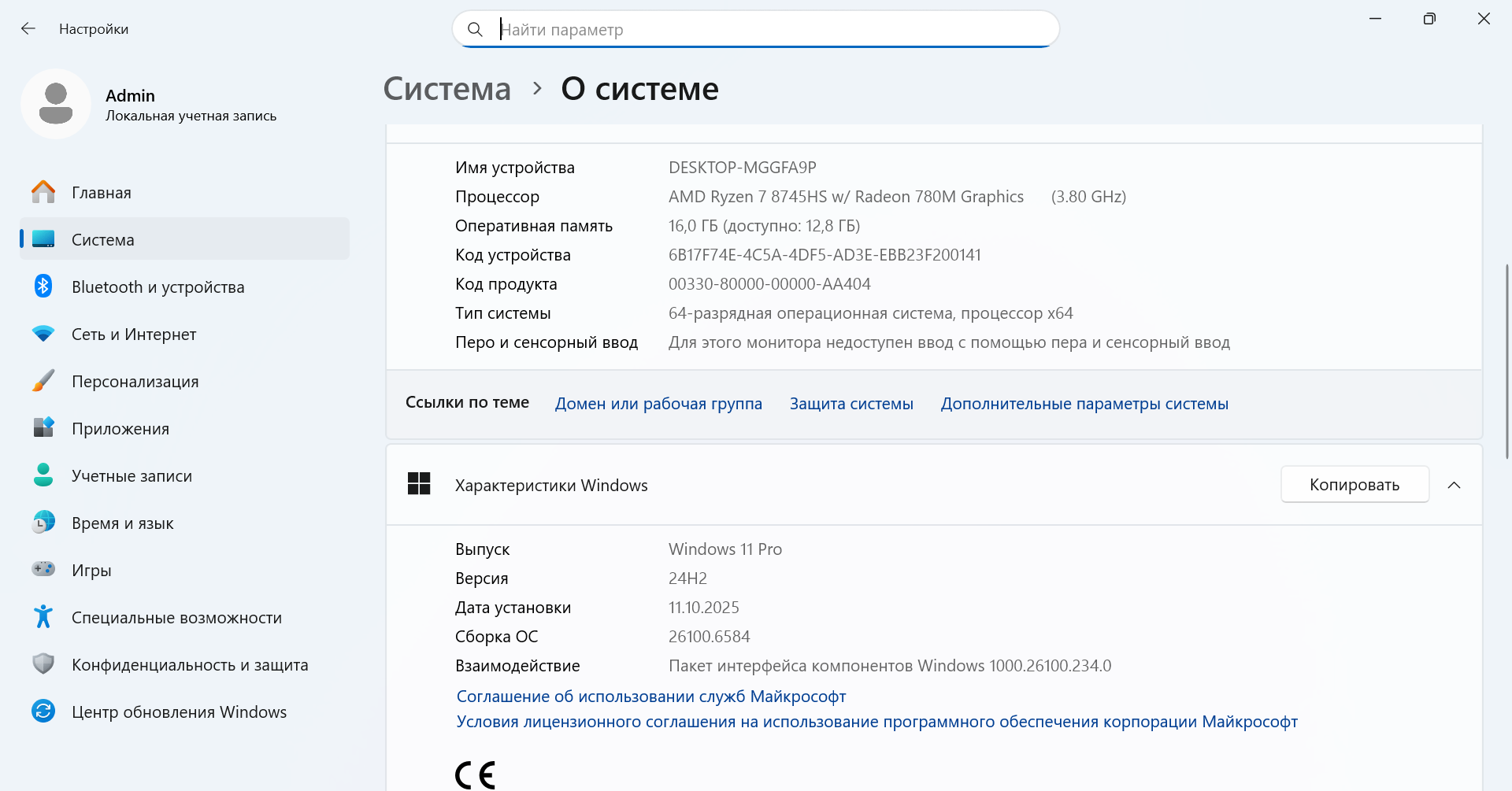Collapse the Характеристики Windows section

click(x=1454, y=485)
